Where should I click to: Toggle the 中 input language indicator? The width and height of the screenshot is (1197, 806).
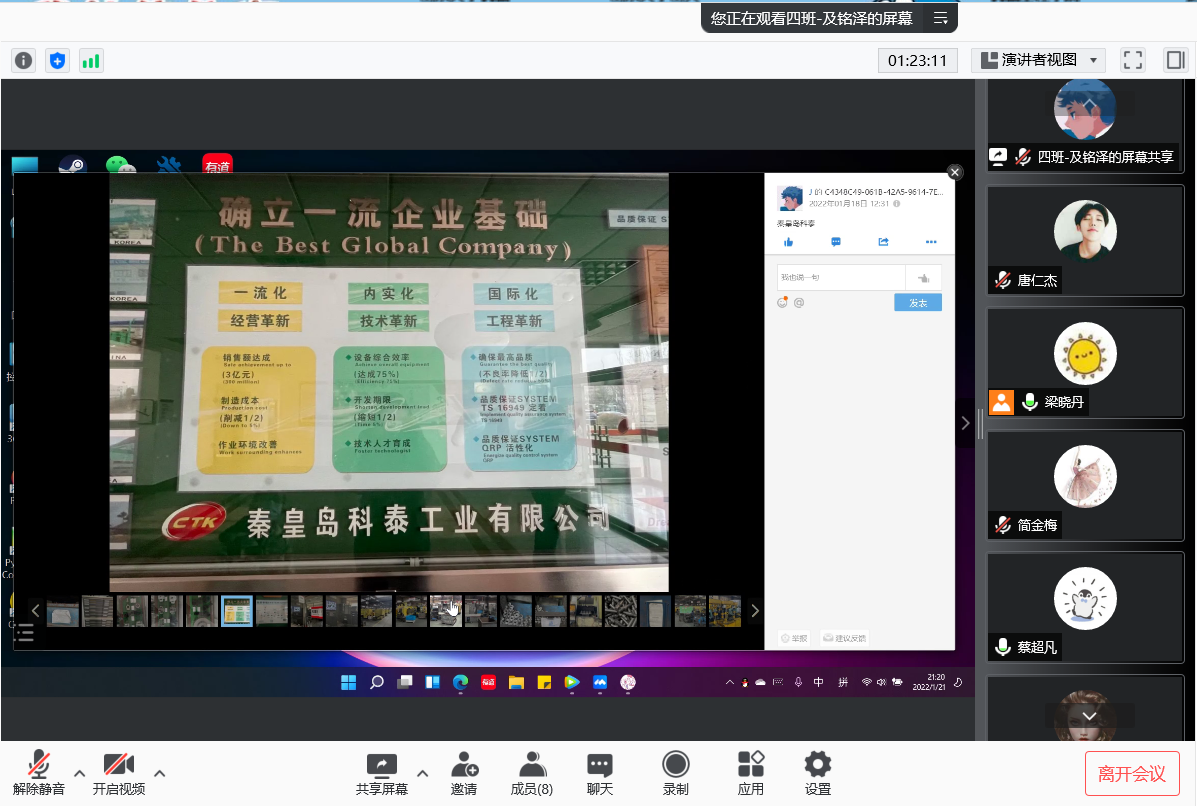[818, 682]
